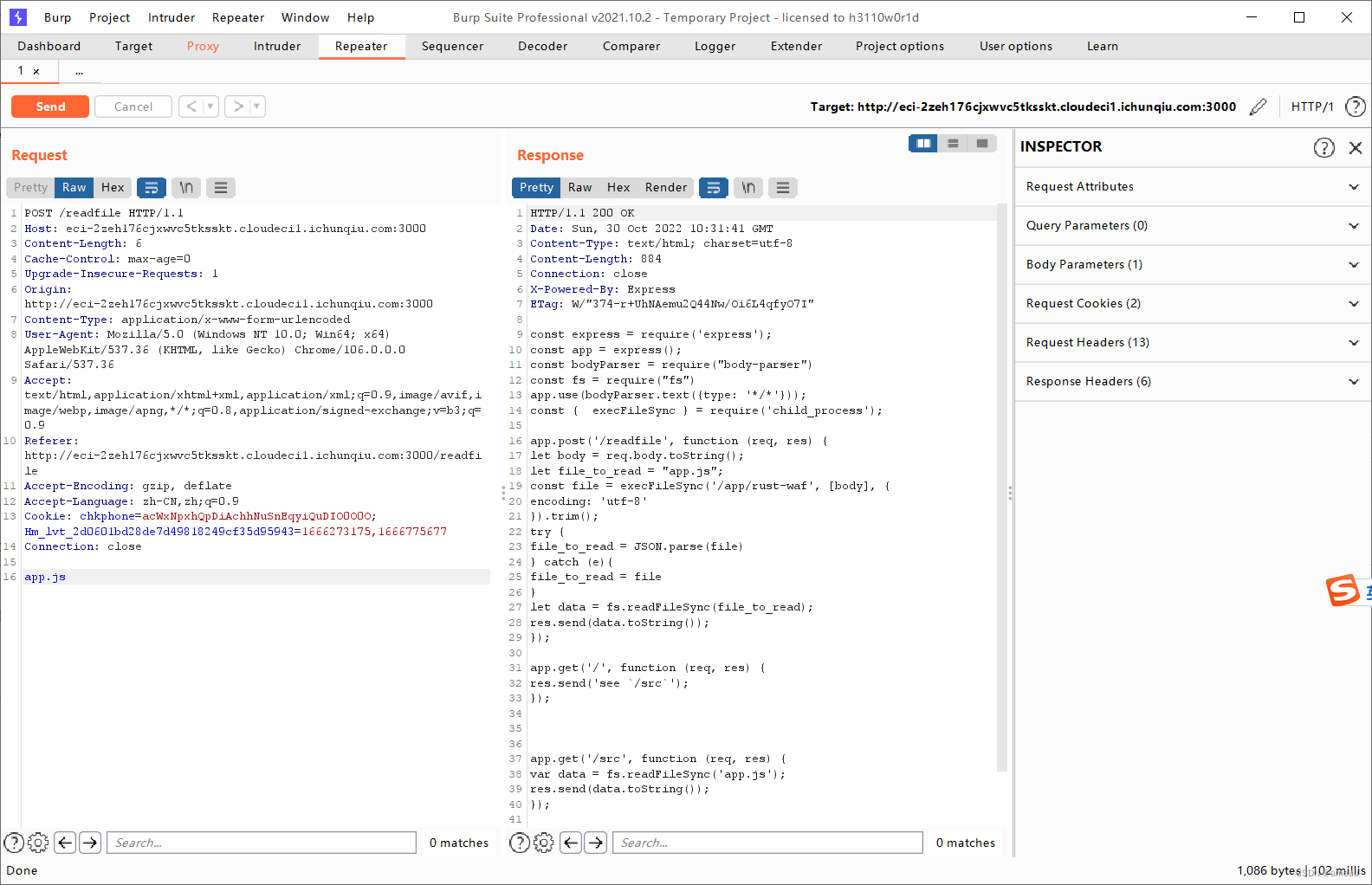Image resolution: width=1372 pixels, height=885 pixels.
Task: Open help icon next to HTTP/1
Action: click(x=1356, y=107)
